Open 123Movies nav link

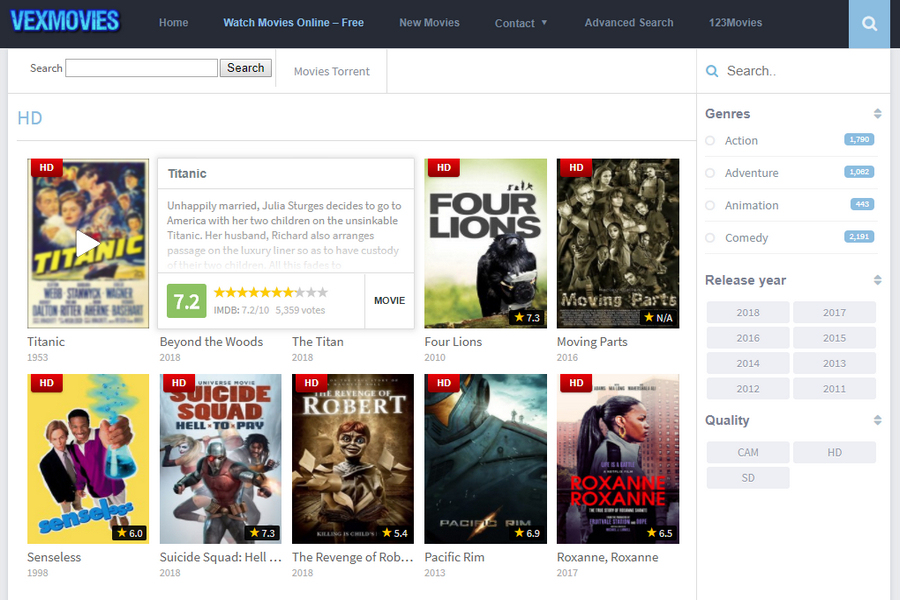(735, 23)
